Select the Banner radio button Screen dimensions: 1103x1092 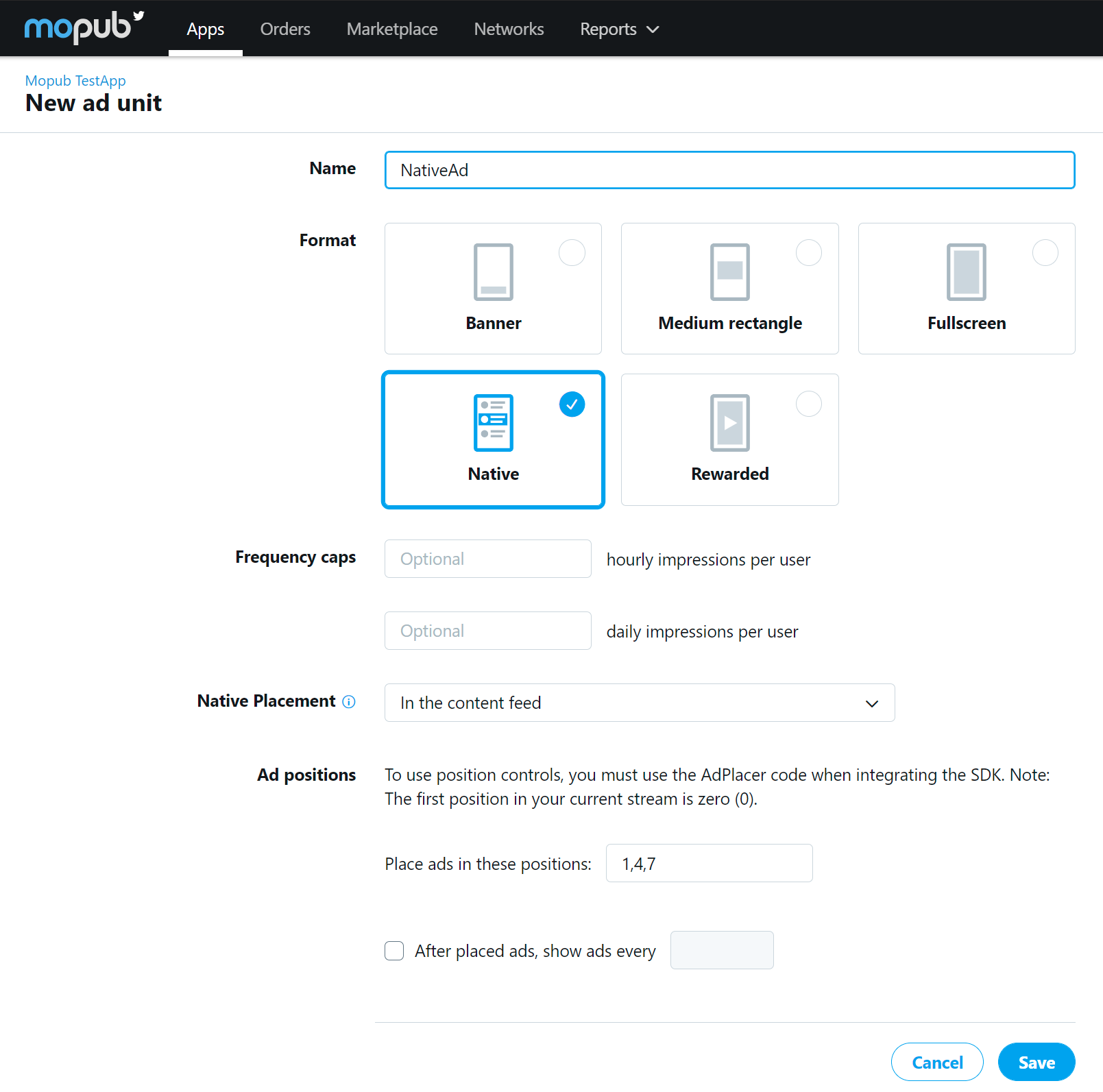(572, 253)
